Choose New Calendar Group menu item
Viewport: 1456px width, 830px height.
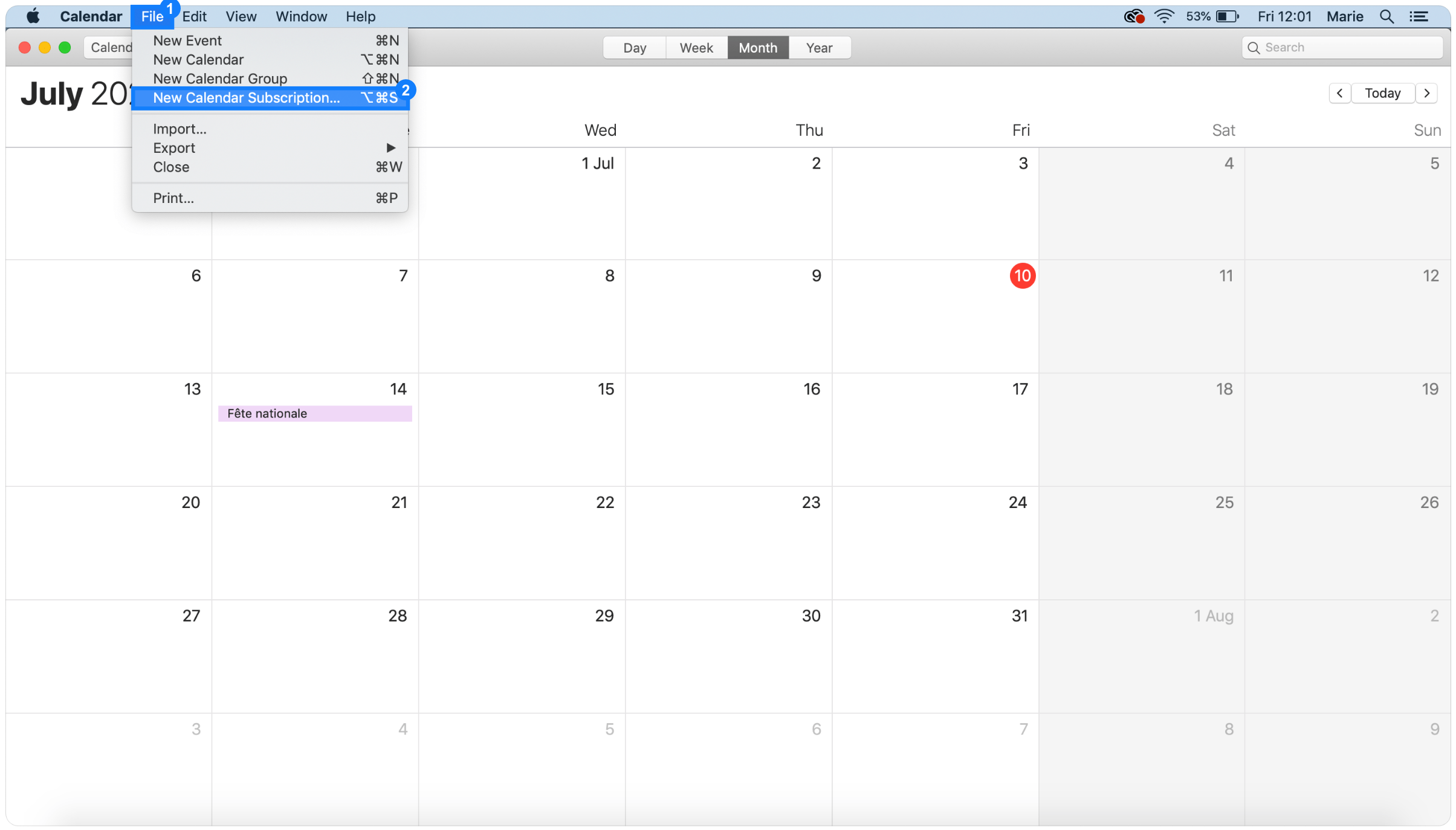(270, 79)
